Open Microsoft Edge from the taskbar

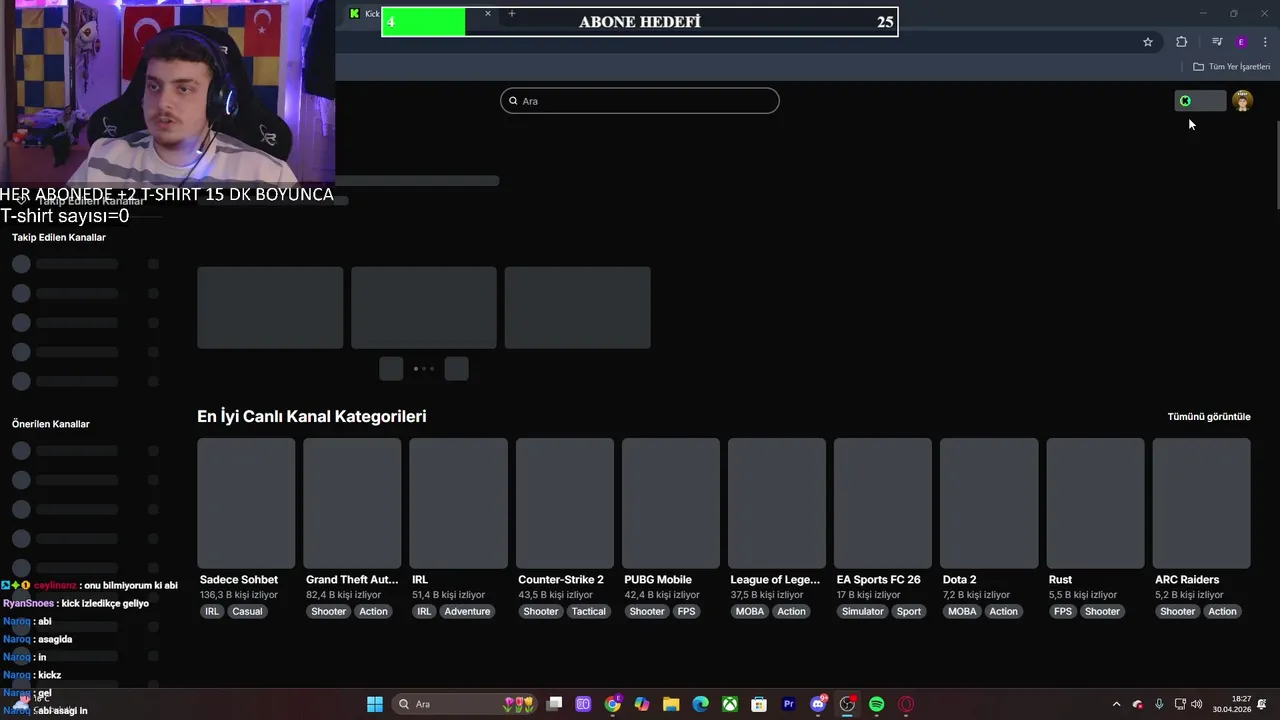[x=701, y=705]
